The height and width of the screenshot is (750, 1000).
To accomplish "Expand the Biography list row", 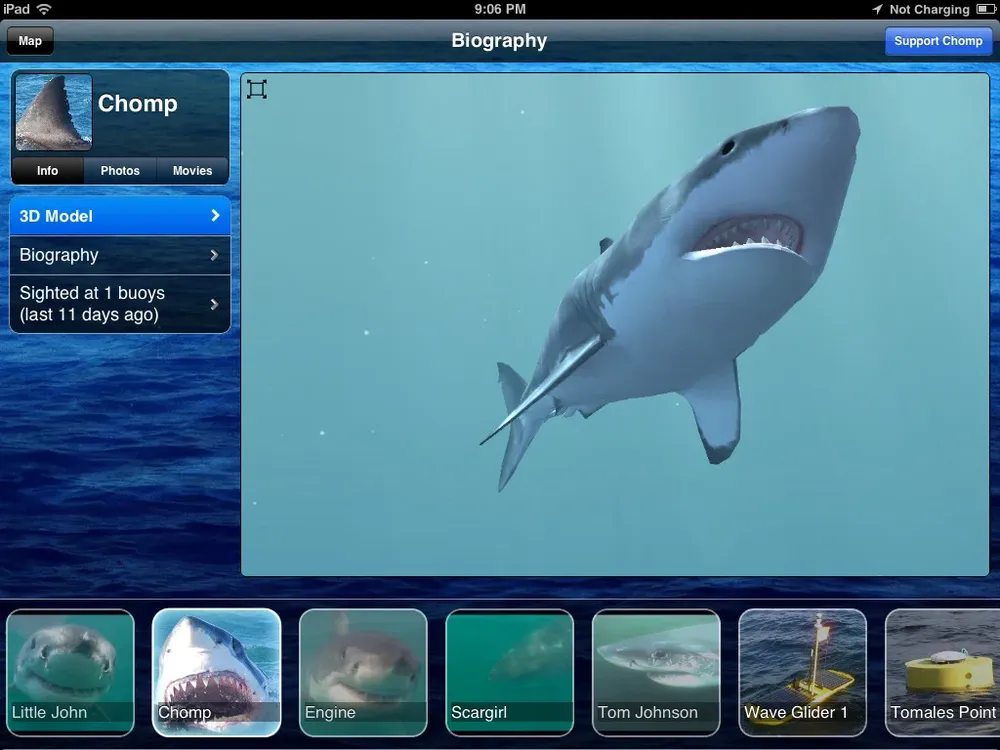I will tap(120, 255).
